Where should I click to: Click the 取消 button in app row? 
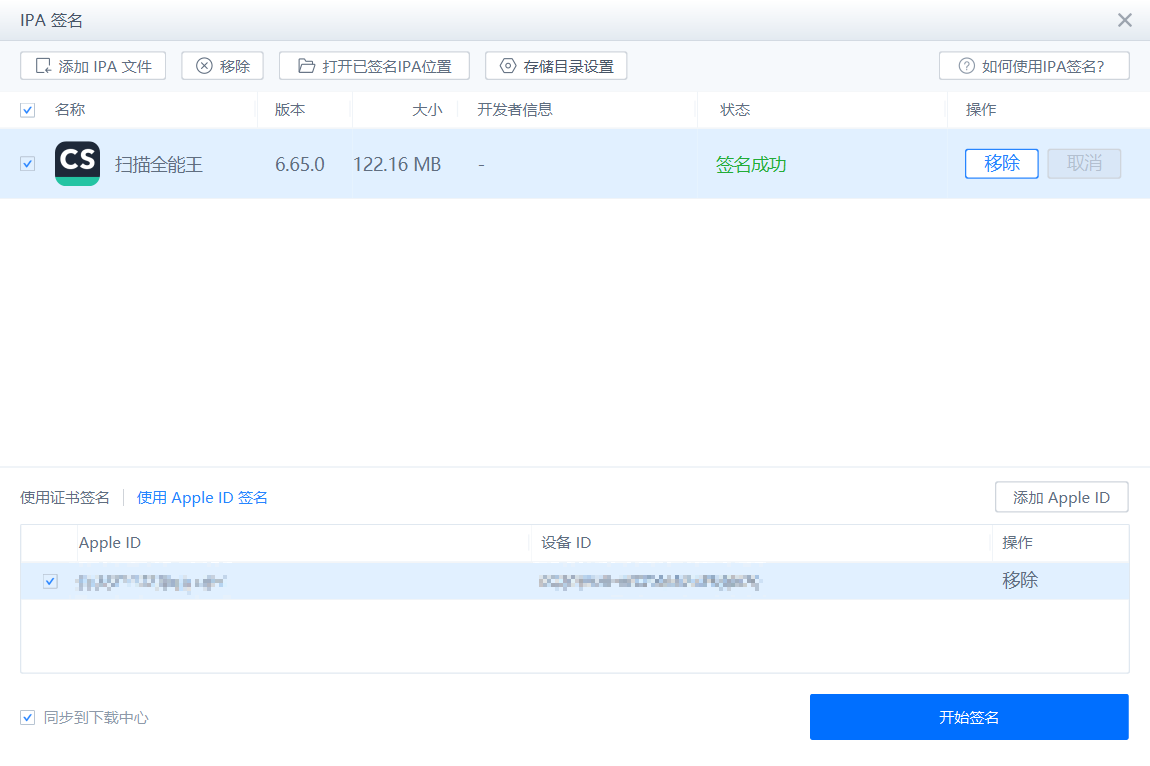point(1084,163)
